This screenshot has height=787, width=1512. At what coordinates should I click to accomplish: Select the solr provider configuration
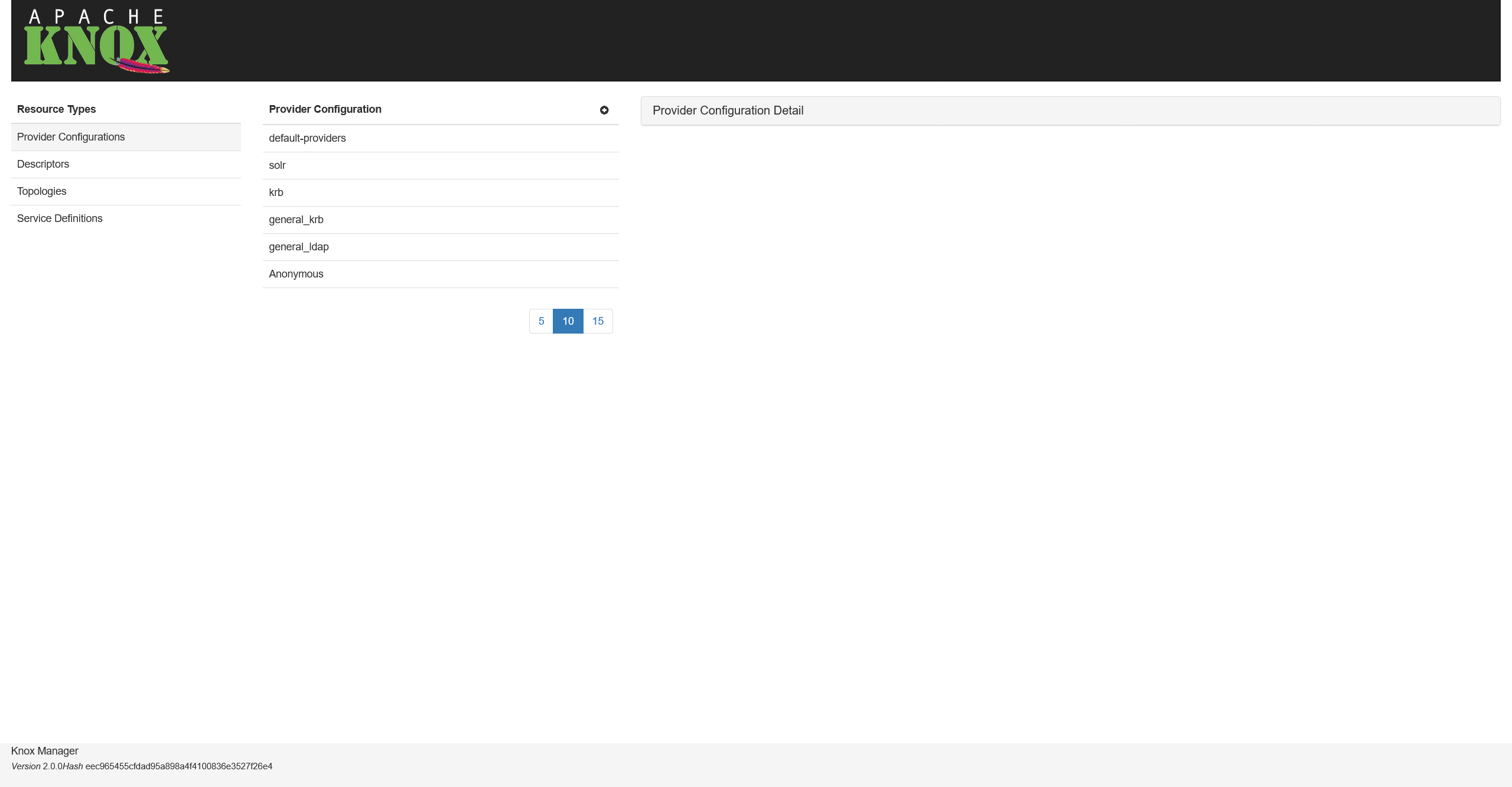(441, 165)
